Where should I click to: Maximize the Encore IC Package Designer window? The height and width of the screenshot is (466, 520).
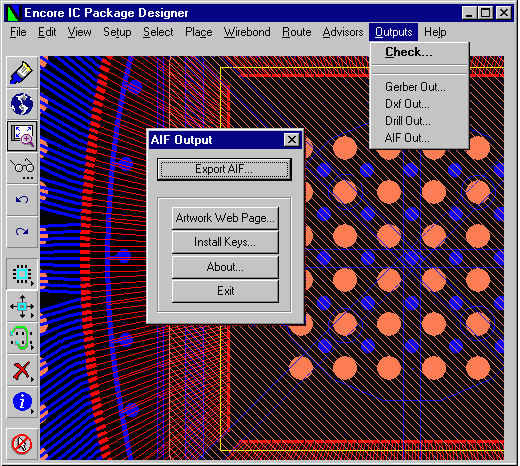click(485, 13)
